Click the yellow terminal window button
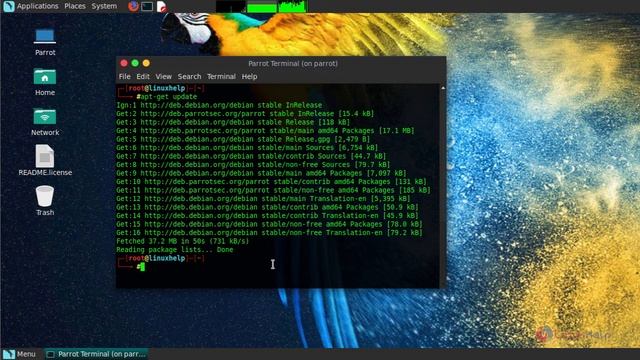 (146, 63)
